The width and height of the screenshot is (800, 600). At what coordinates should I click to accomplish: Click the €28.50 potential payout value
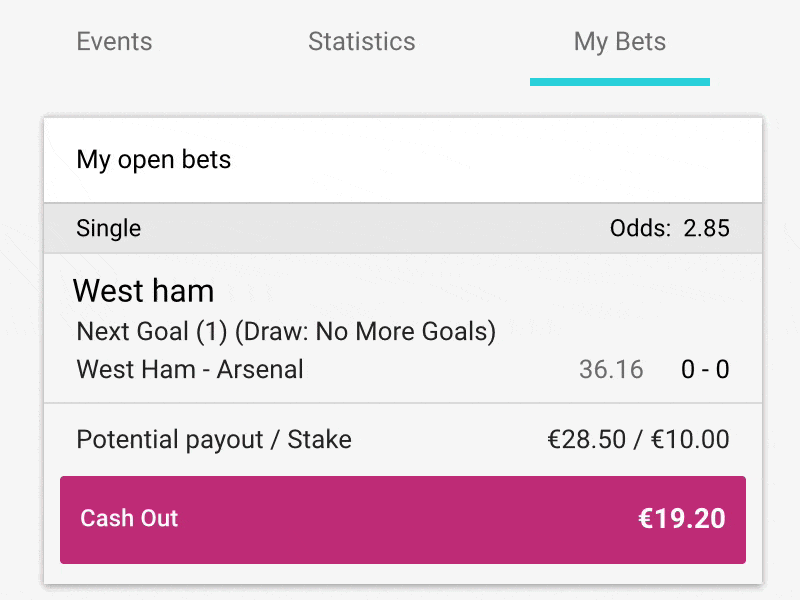click(x=586, y=439)
